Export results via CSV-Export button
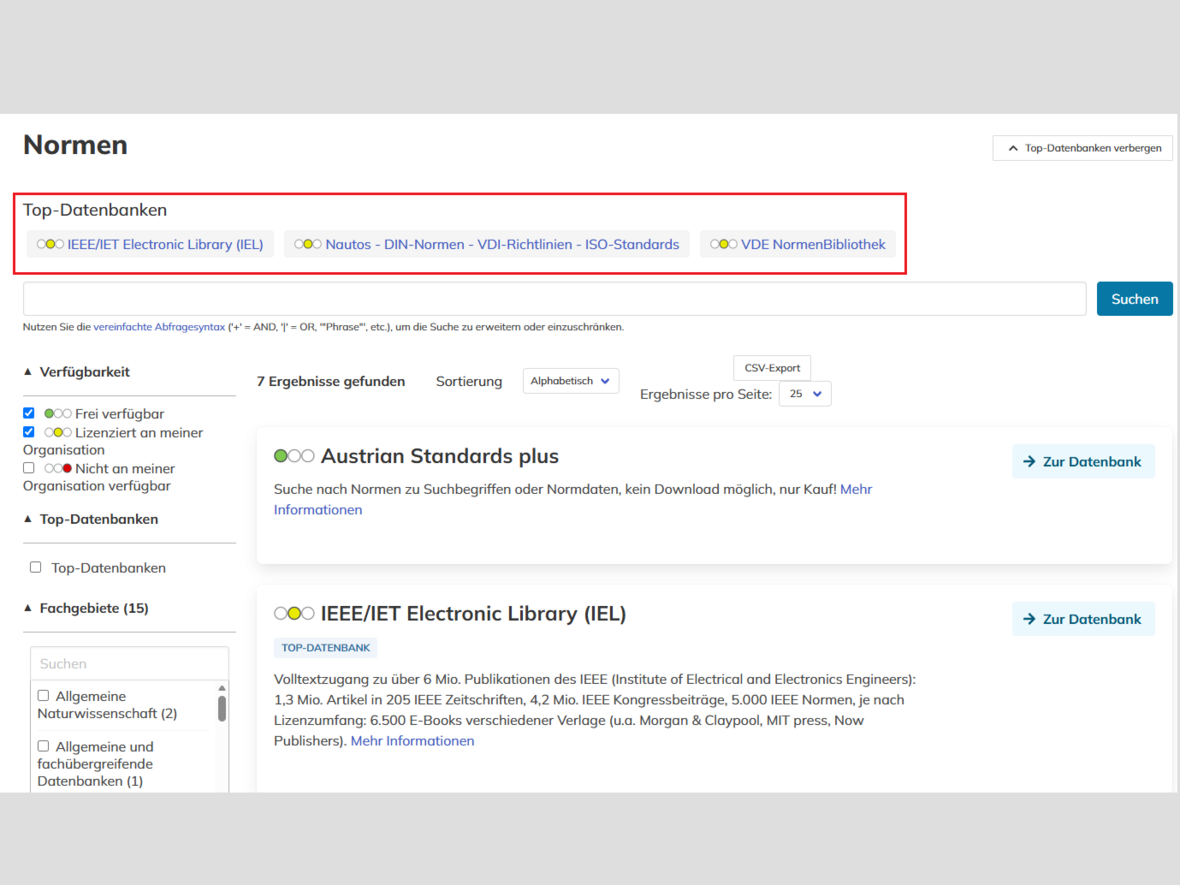The image size is (1180, 885). [772, 368]
